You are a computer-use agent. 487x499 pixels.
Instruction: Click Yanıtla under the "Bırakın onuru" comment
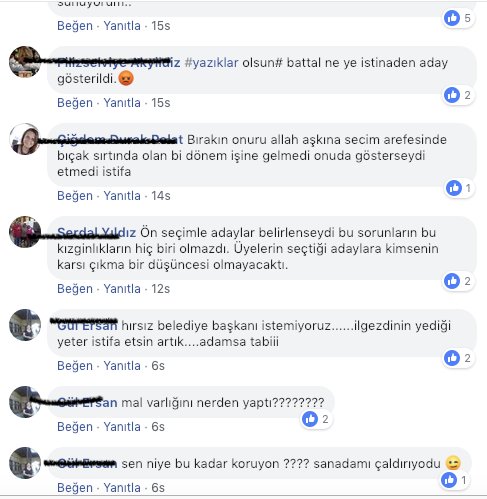coord(122,196)
